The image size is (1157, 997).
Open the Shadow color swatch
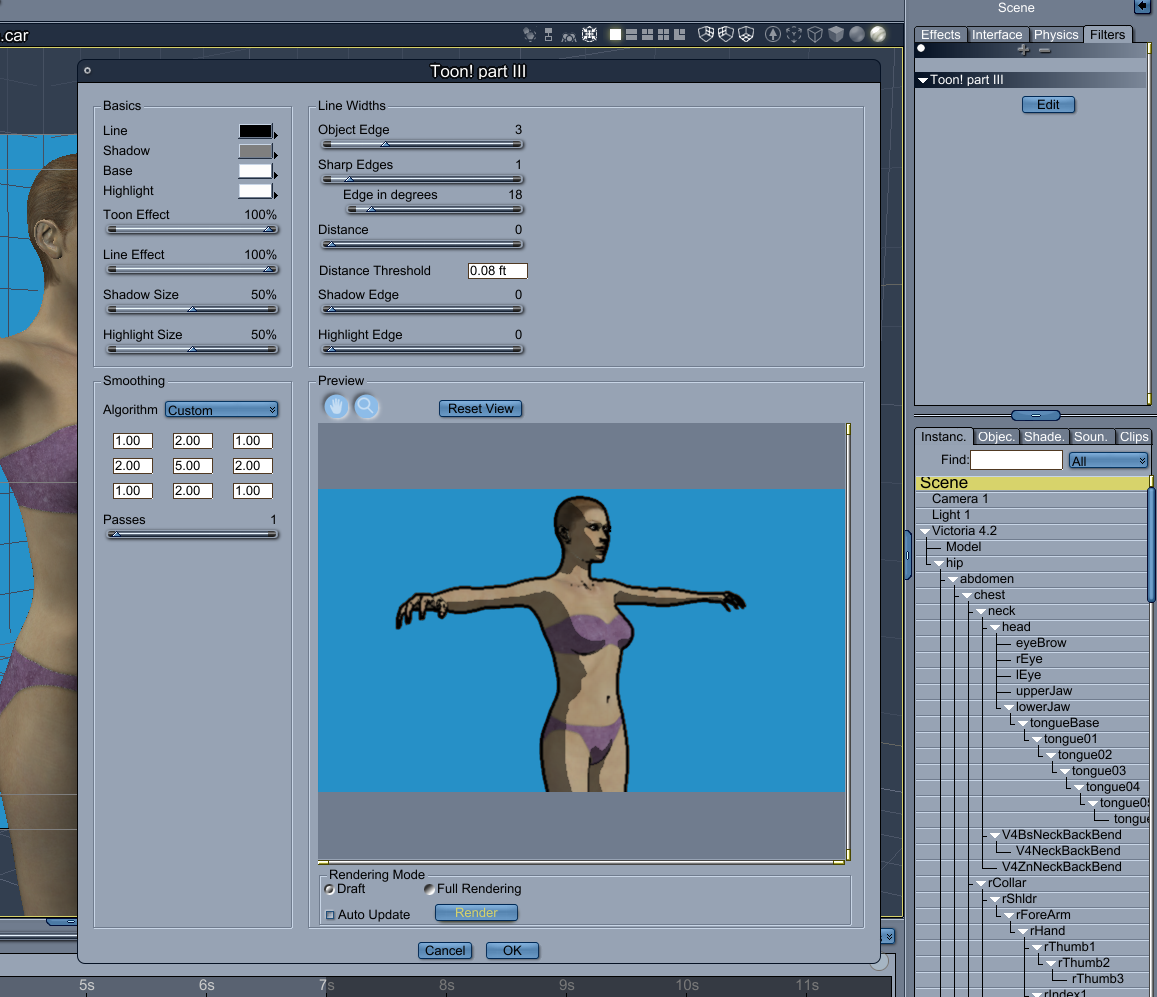coord(255,151)
